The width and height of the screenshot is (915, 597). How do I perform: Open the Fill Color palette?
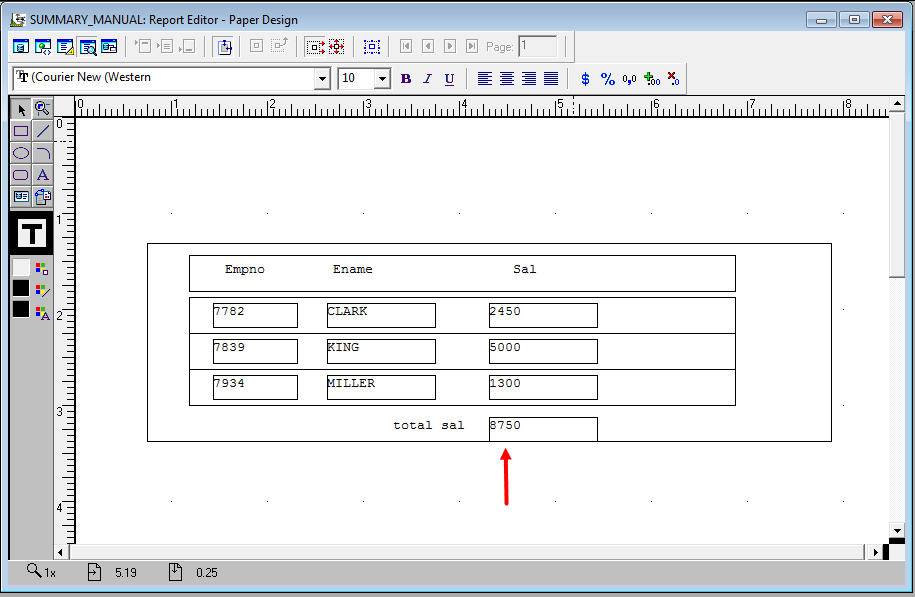(41, 269)
